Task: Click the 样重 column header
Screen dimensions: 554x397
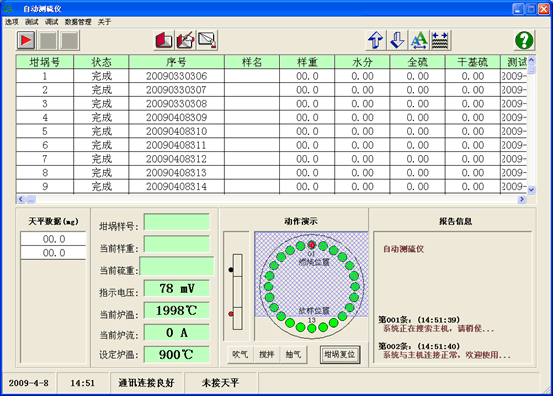Action: click(x=307, y=62)
